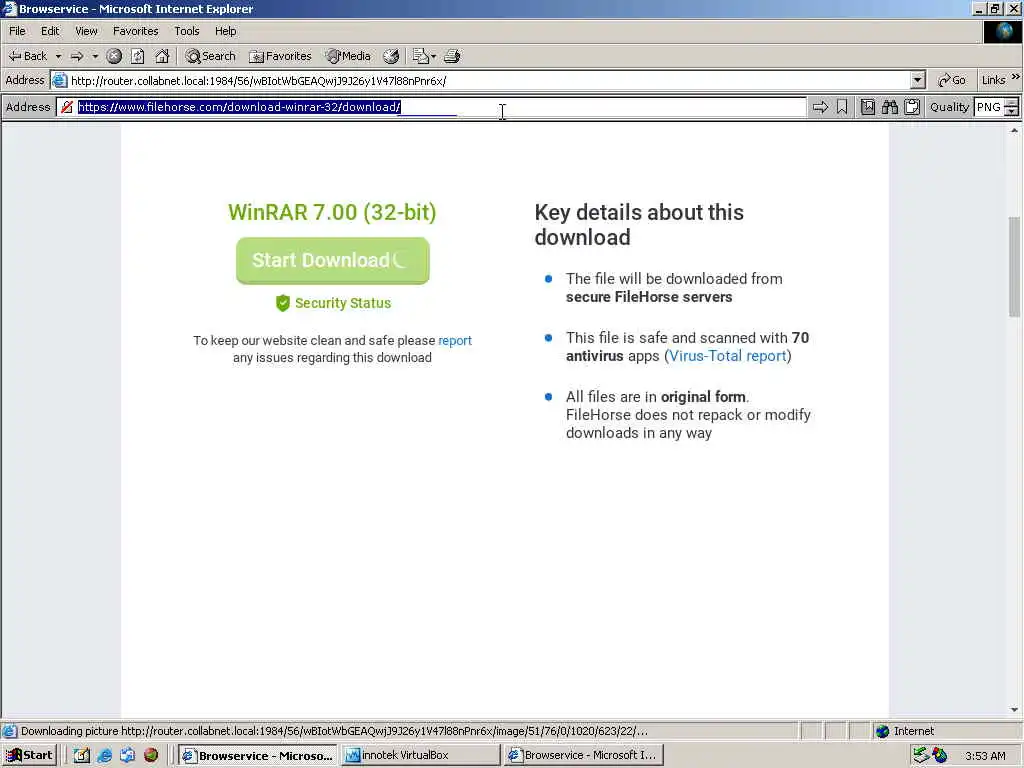
Task: Click the Start Download button
Action: point(332,261)
